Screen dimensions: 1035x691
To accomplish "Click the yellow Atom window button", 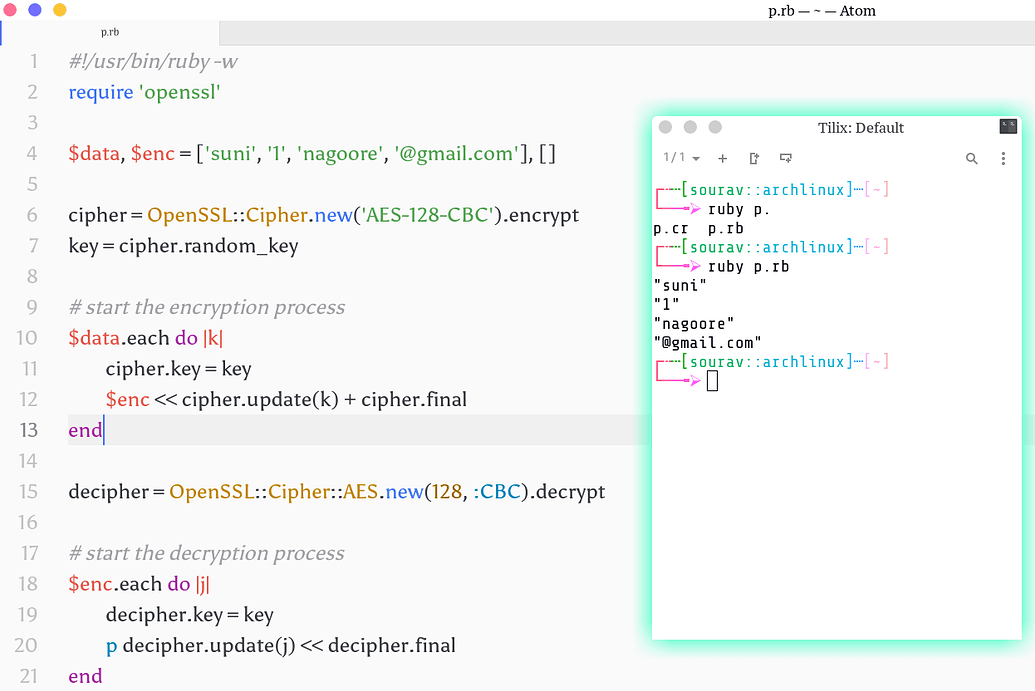I will 59,10.
